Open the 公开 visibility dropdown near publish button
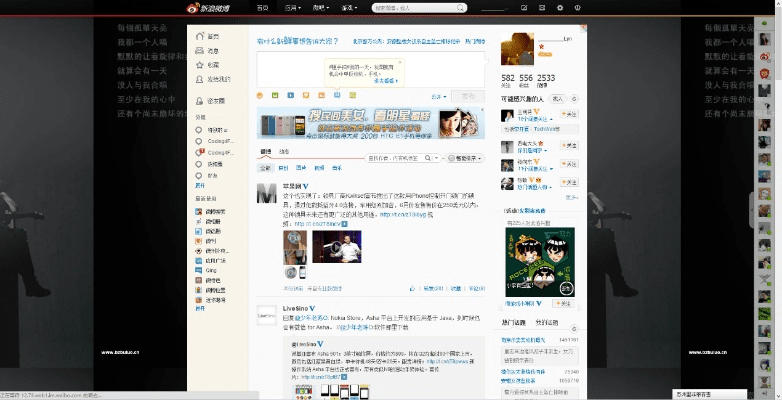Viewport: 782px width, 400px height. [x=438, y=96]
